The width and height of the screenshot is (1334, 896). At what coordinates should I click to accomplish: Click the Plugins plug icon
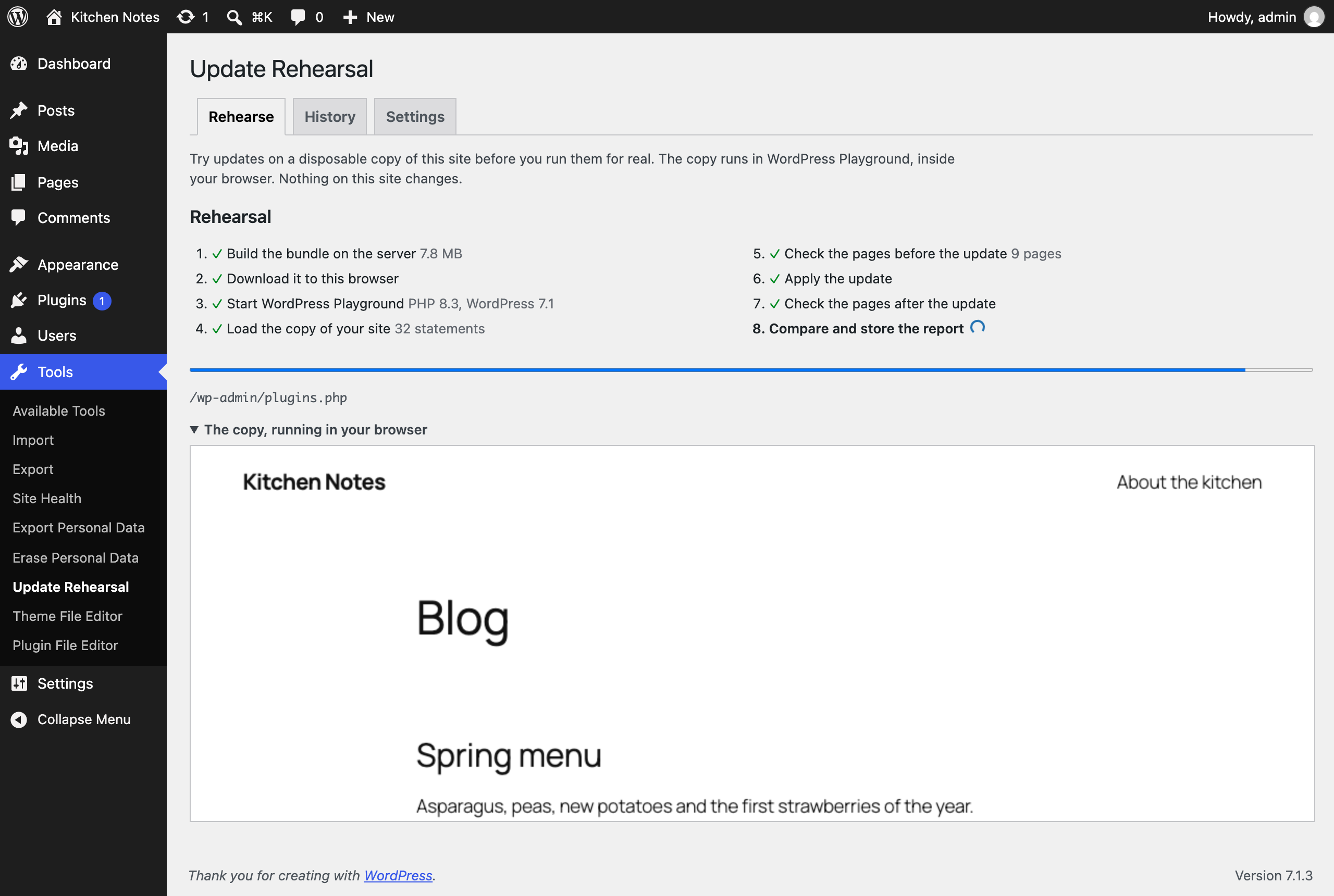(19, 300)
